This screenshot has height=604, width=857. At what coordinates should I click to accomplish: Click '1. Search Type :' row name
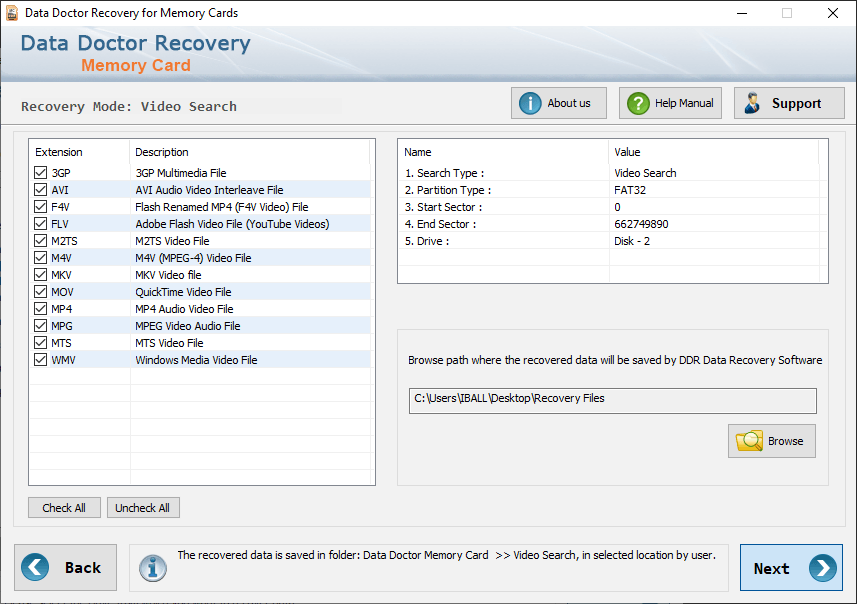pyautogui.click(x=444, y=173)
